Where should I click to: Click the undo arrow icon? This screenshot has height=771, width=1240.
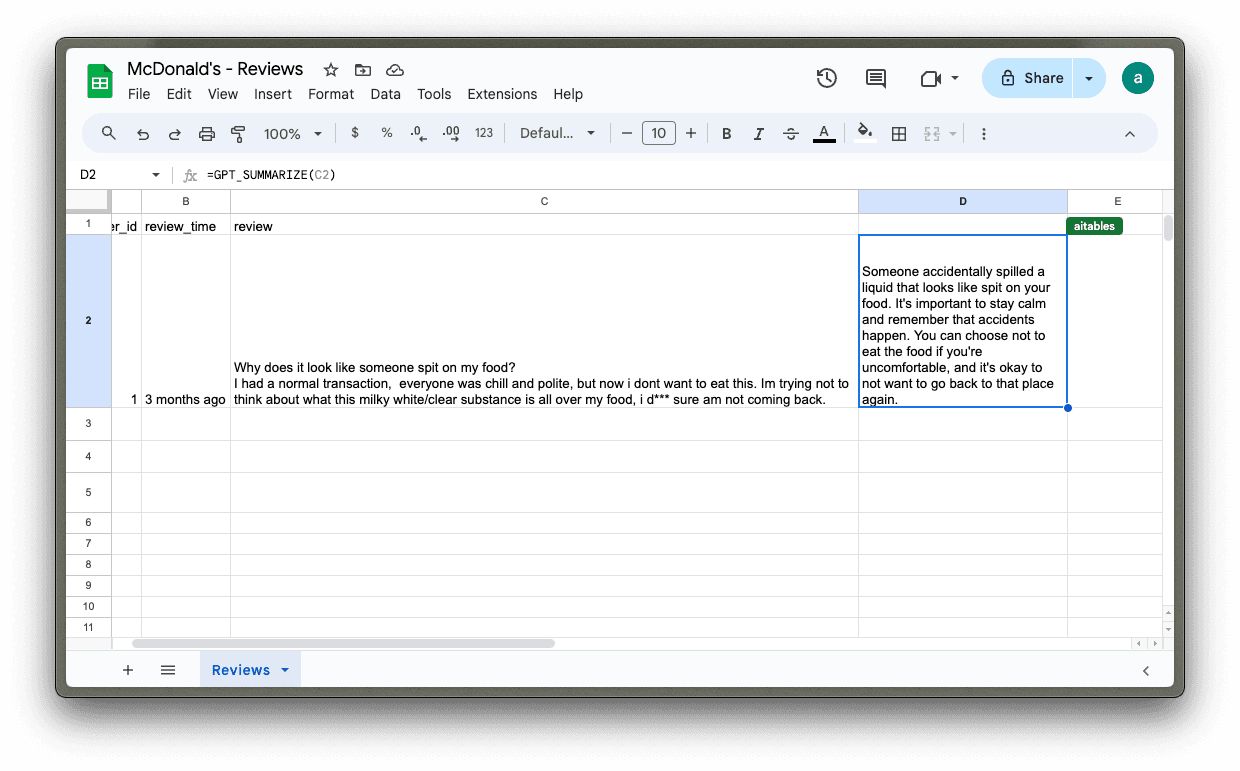(x=143, y=134)
